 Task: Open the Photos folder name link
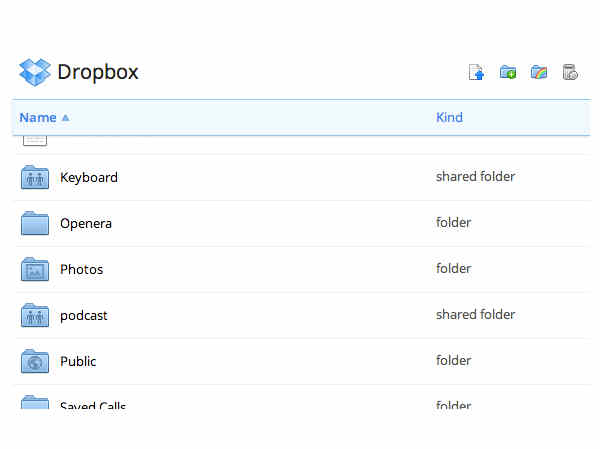(81, 269)
